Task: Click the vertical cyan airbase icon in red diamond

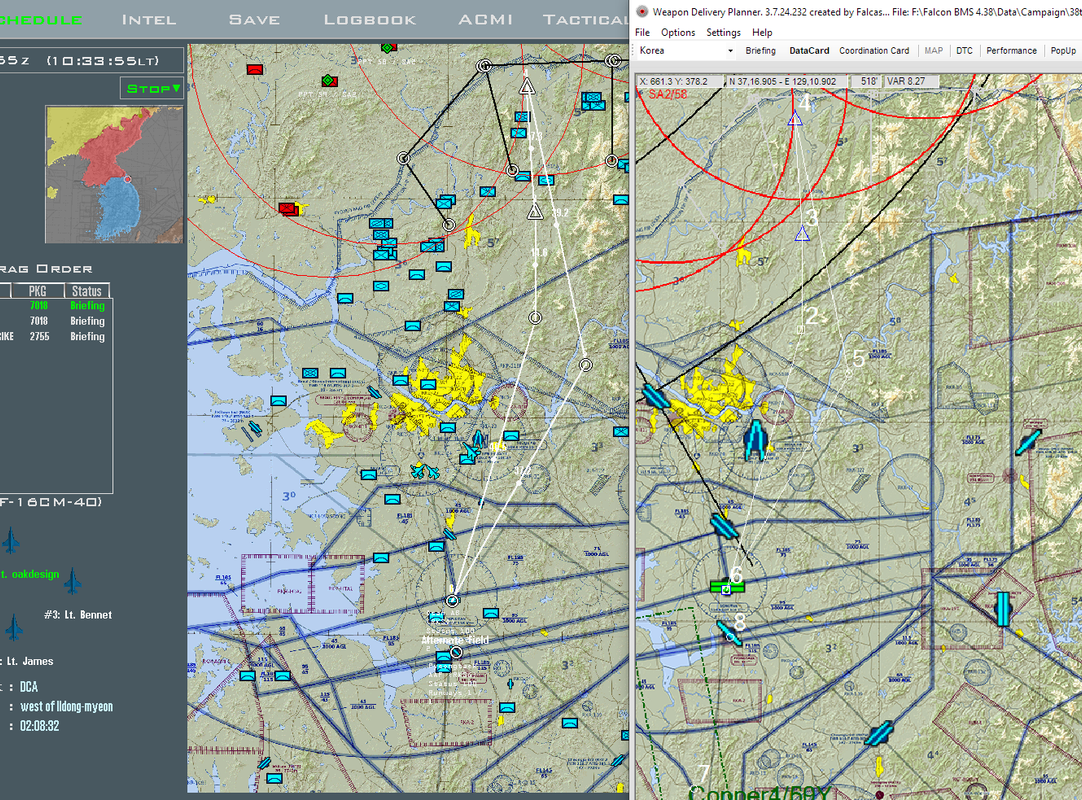Action: tap(1003, 609)
